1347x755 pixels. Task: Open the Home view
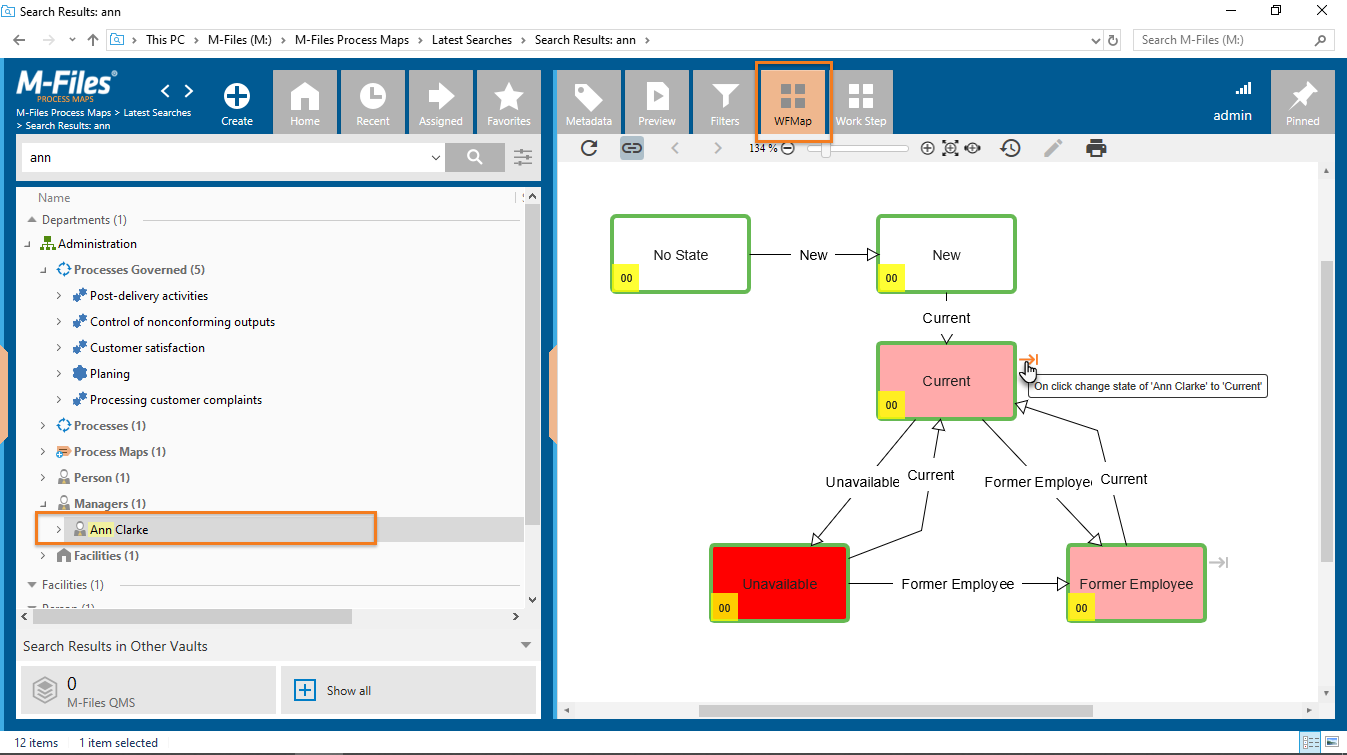click(305, 102)
